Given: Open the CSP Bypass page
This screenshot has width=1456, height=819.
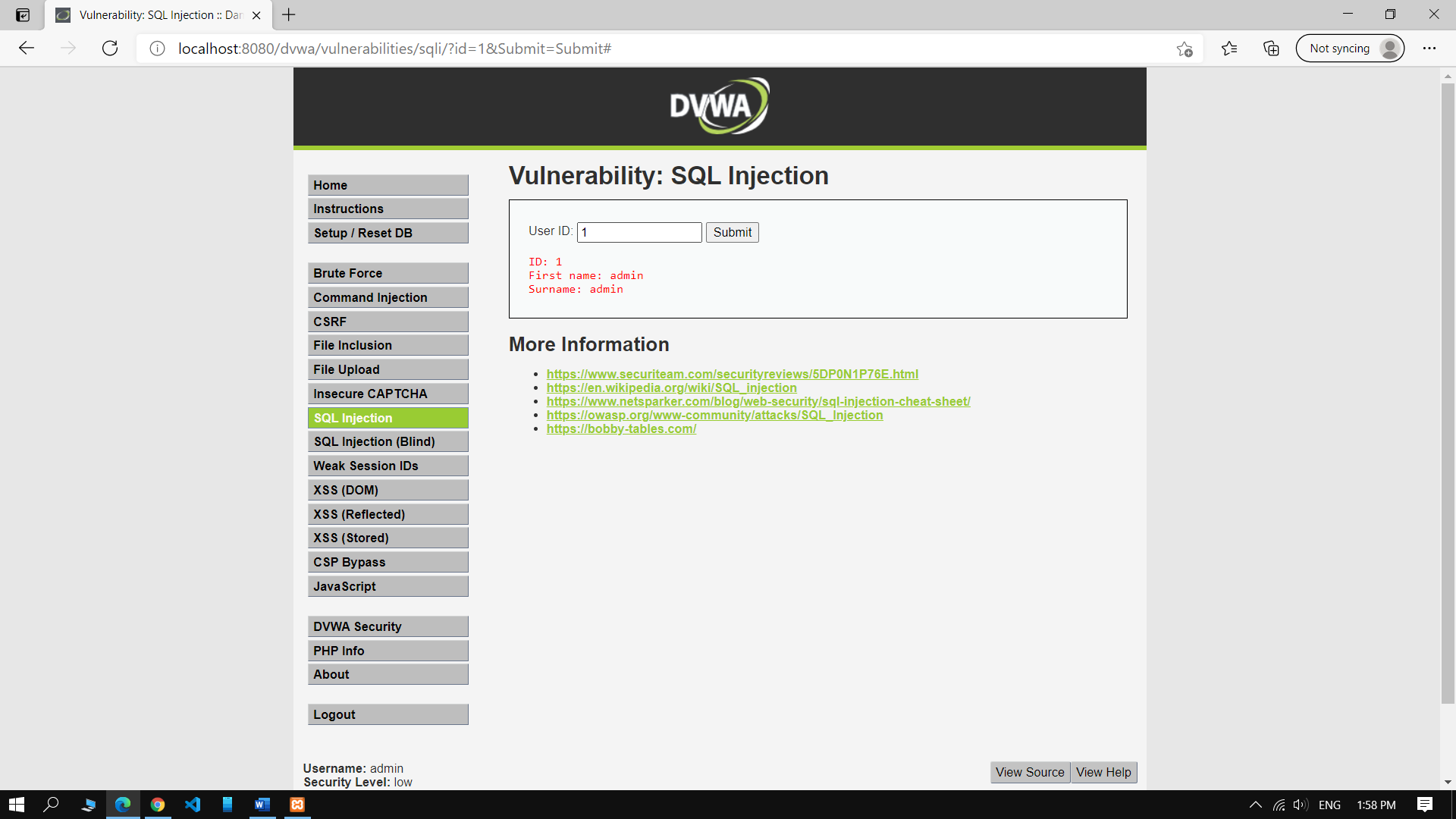Looking at the screenshot, I should [x=388, y=562].
